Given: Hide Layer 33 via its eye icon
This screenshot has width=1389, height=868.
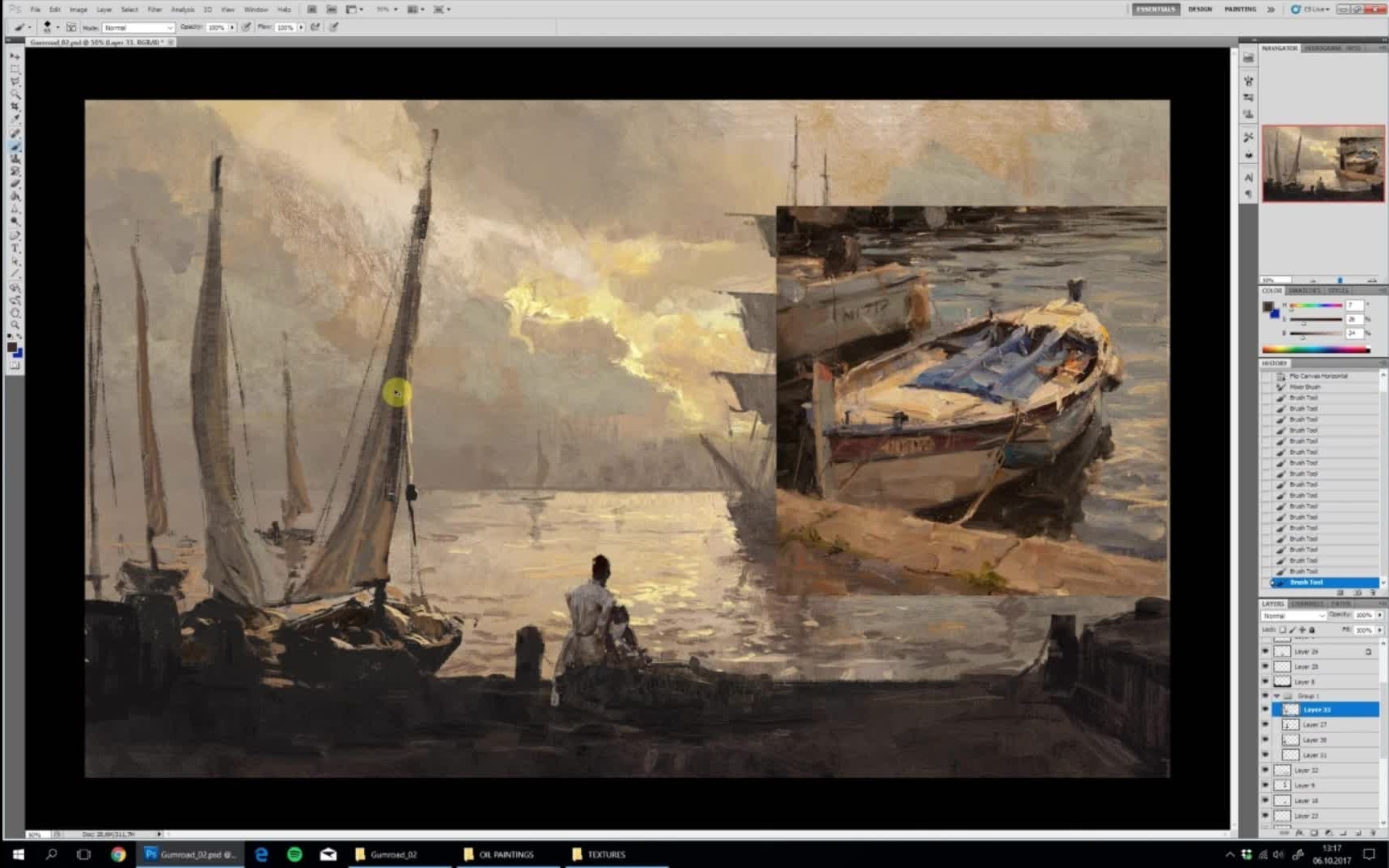Looking at the screenshot, I should click(x=1265, y=710).
